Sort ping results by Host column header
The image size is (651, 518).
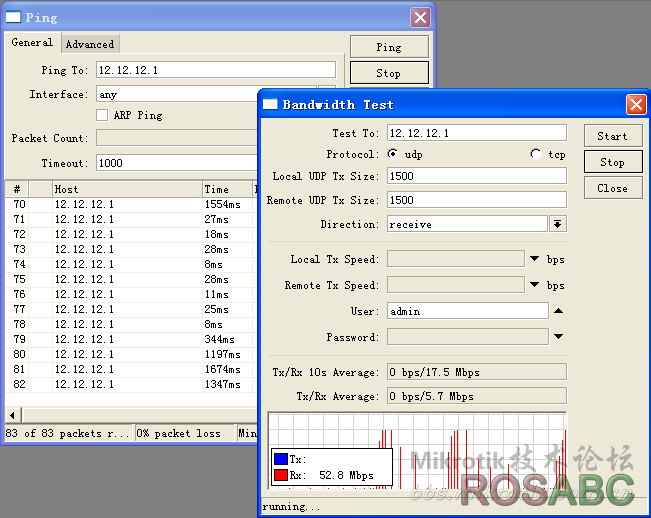point(127,189)
